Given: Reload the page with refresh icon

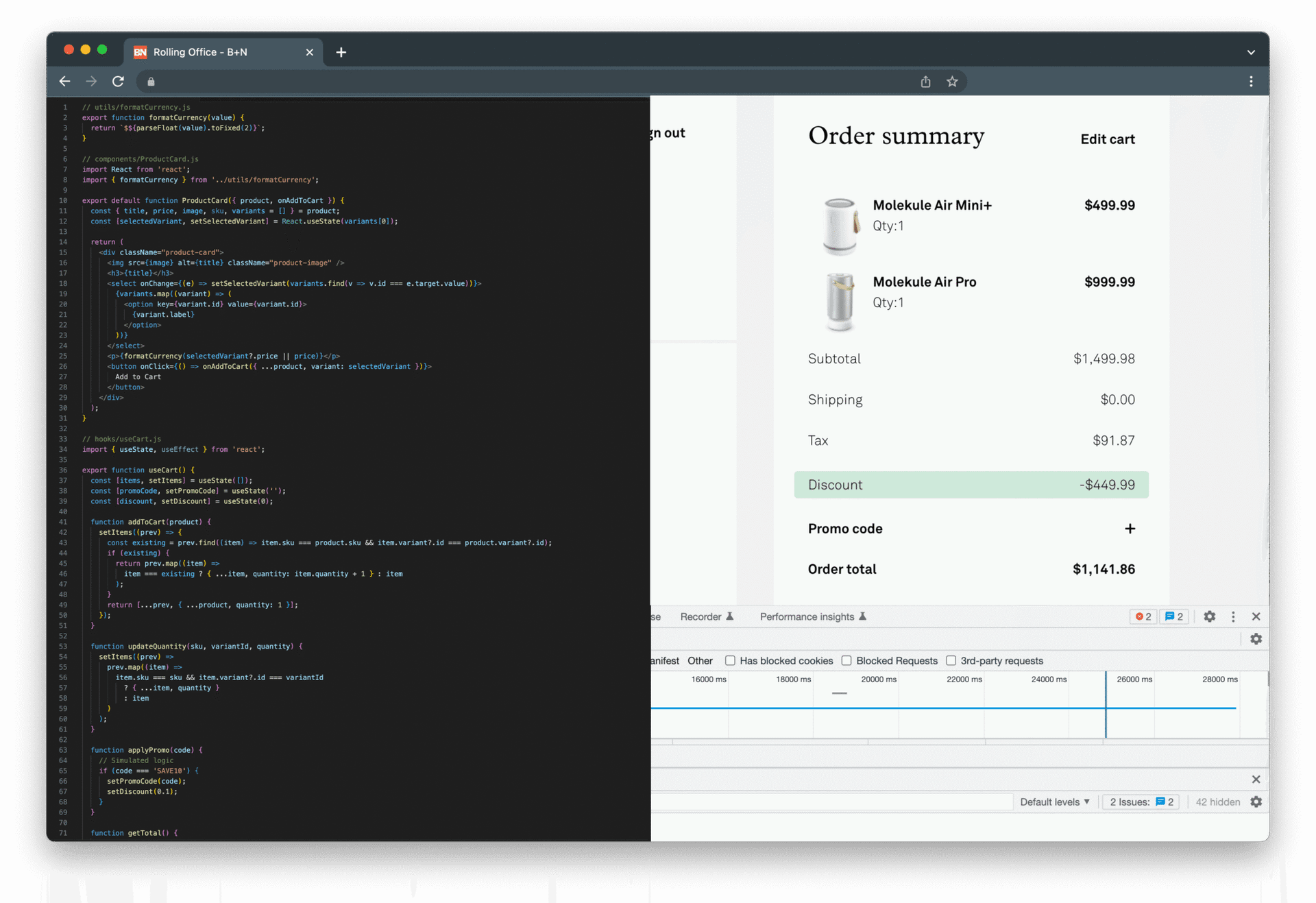Looking at the screenshot, I should [118, 82].
